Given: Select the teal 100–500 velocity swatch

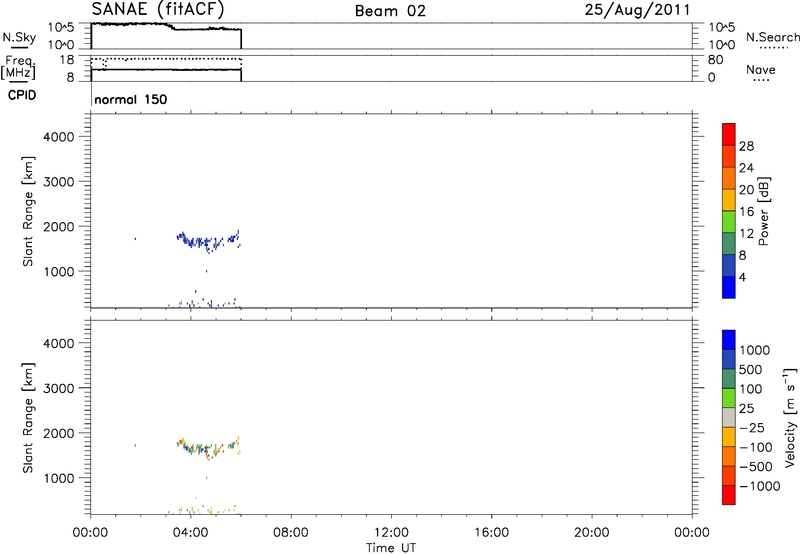Looking at the screenshot, I should point(729,379).
